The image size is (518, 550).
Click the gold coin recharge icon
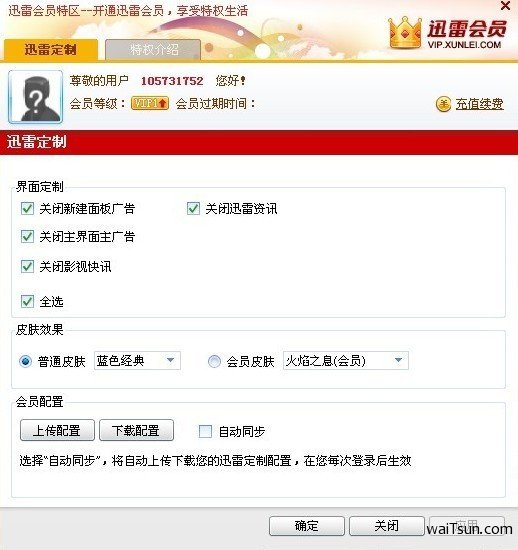pos(443,104)
